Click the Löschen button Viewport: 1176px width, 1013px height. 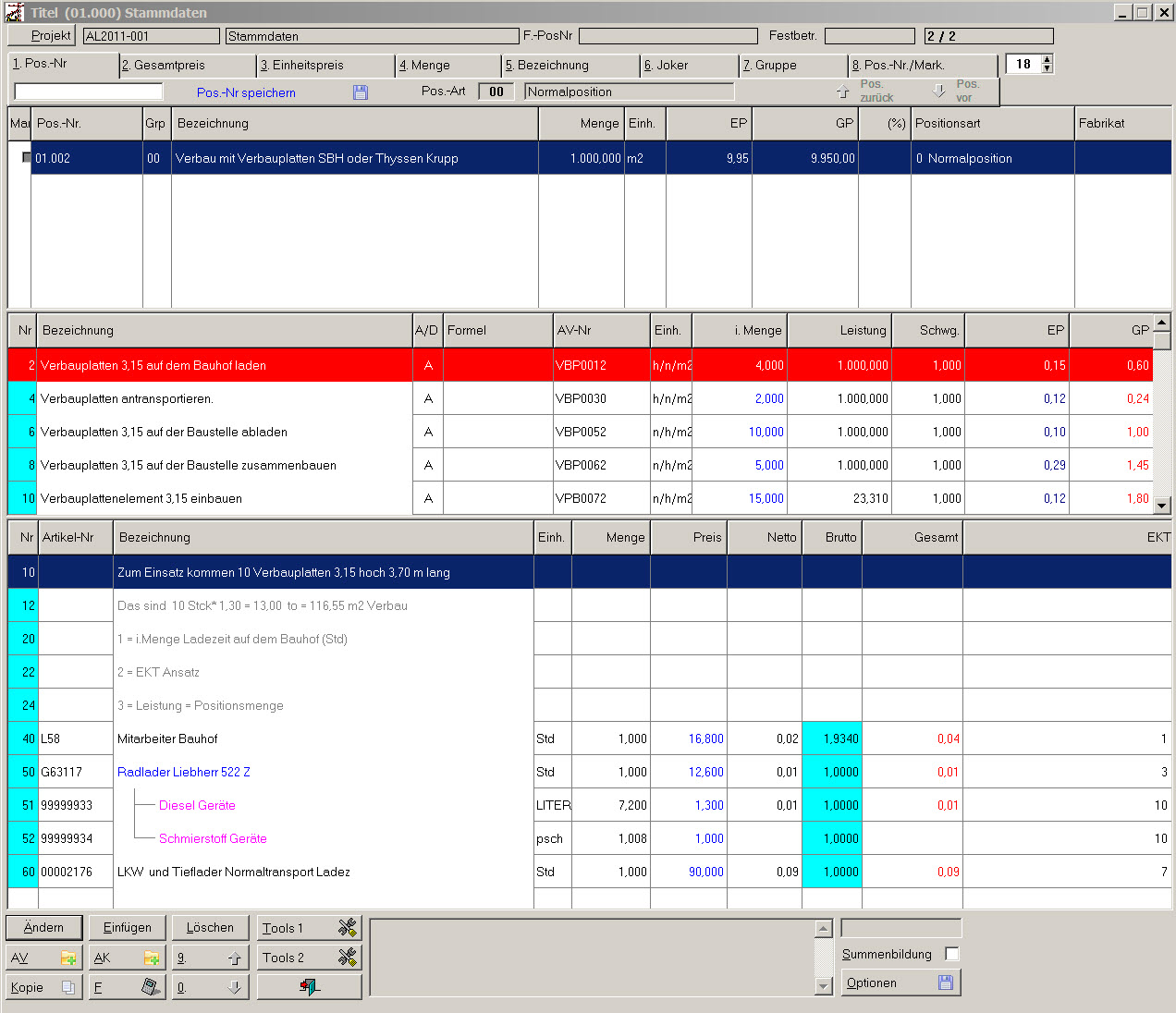click(x=210, y=927)
